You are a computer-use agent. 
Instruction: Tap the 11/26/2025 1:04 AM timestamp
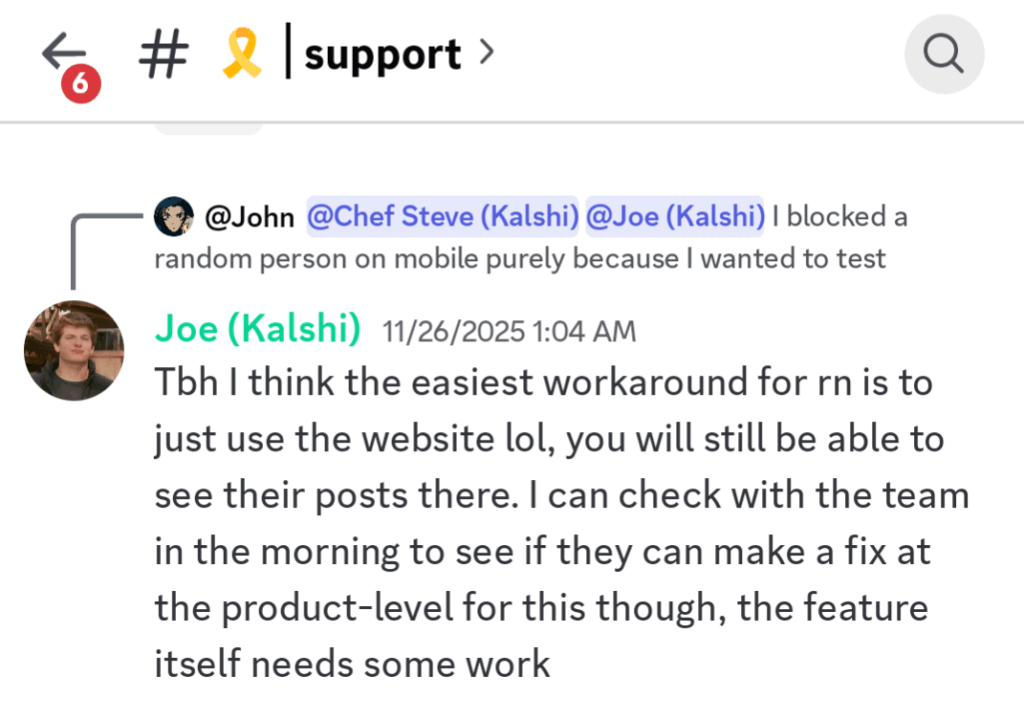[x=508, y=331]
